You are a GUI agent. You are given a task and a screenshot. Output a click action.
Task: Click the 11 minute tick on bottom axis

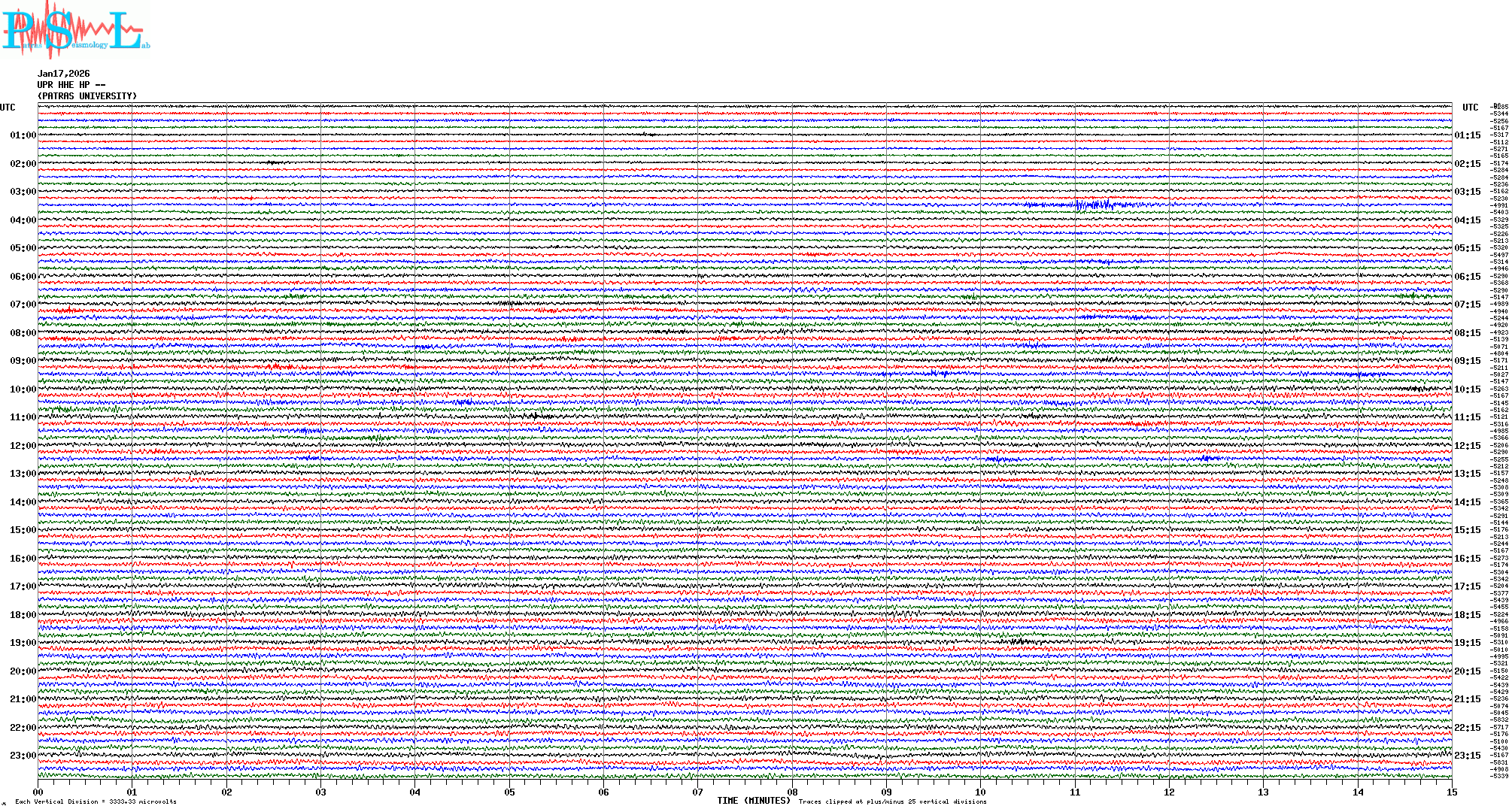coord(1075,792)
